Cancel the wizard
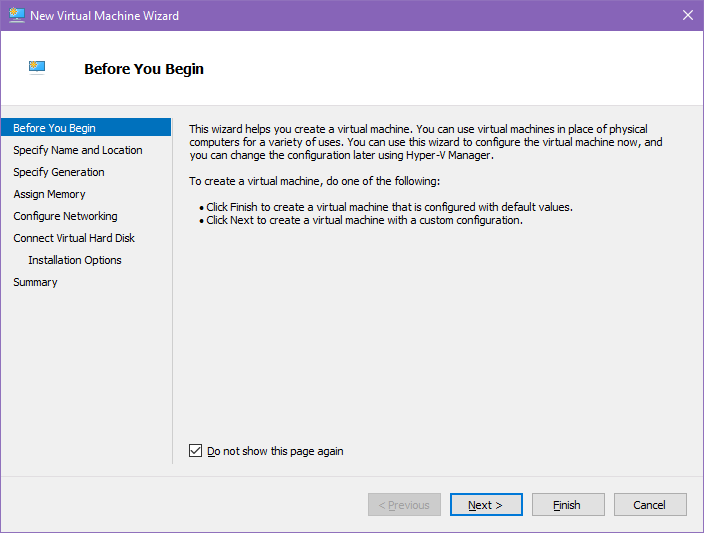 click(650, 505)
